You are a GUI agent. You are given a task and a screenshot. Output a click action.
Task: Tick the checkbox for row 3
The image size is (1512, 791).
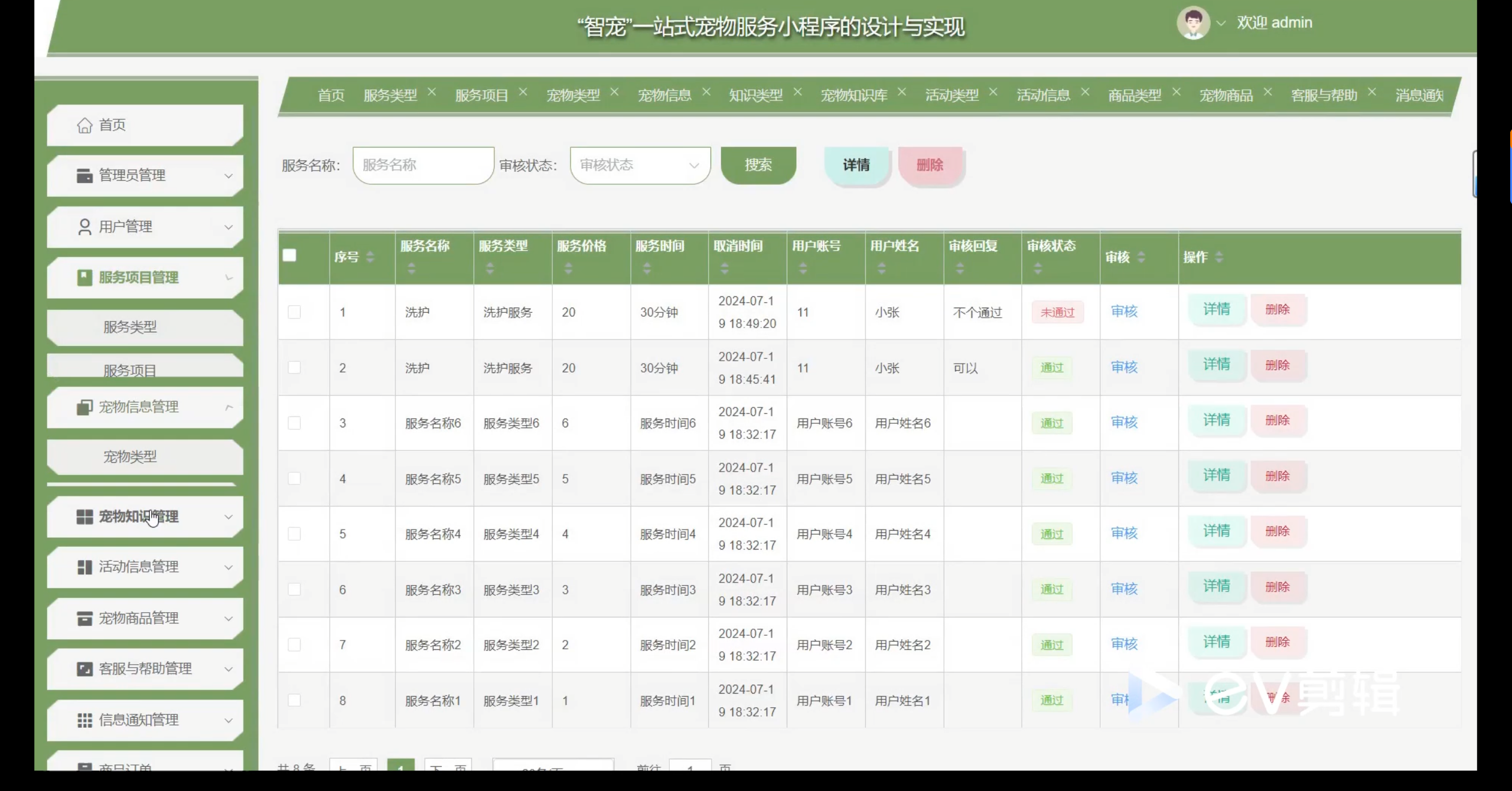[x=294, y=423]
